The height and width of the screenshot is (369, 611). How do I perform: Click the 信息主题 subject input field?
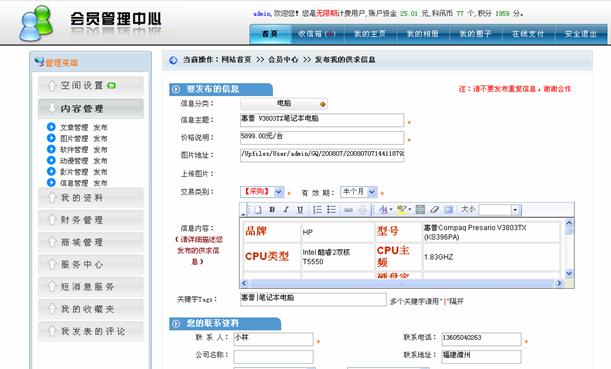(x=322, y=120)
